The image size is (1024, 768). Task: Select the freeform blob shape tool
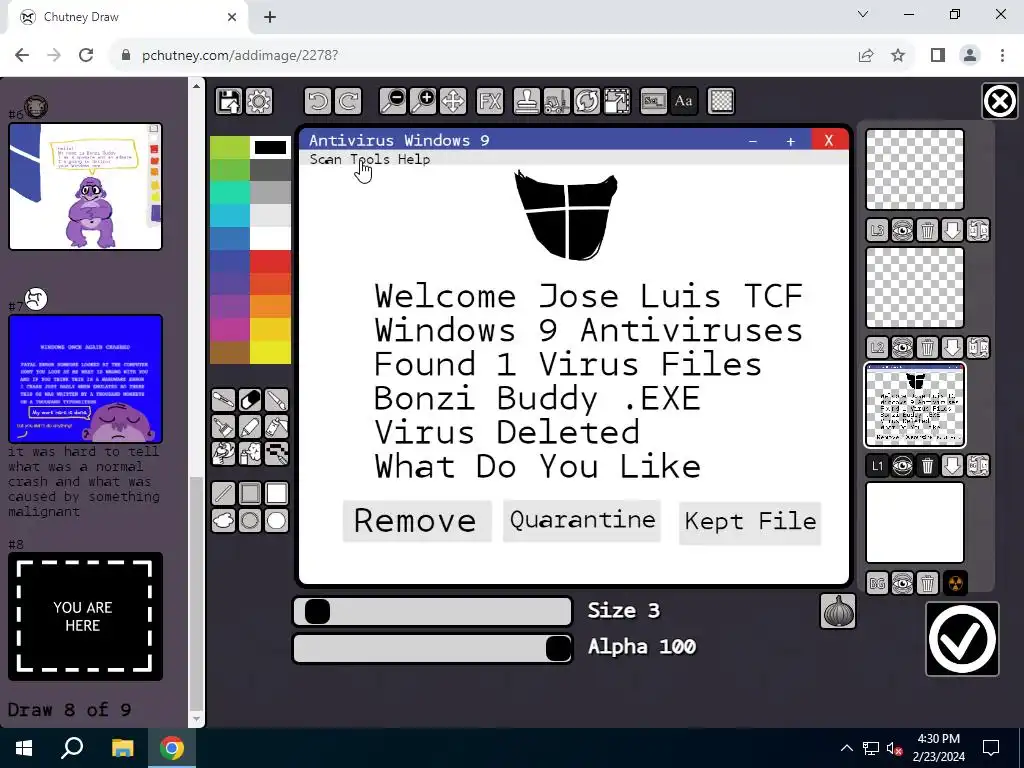[223, 520]
